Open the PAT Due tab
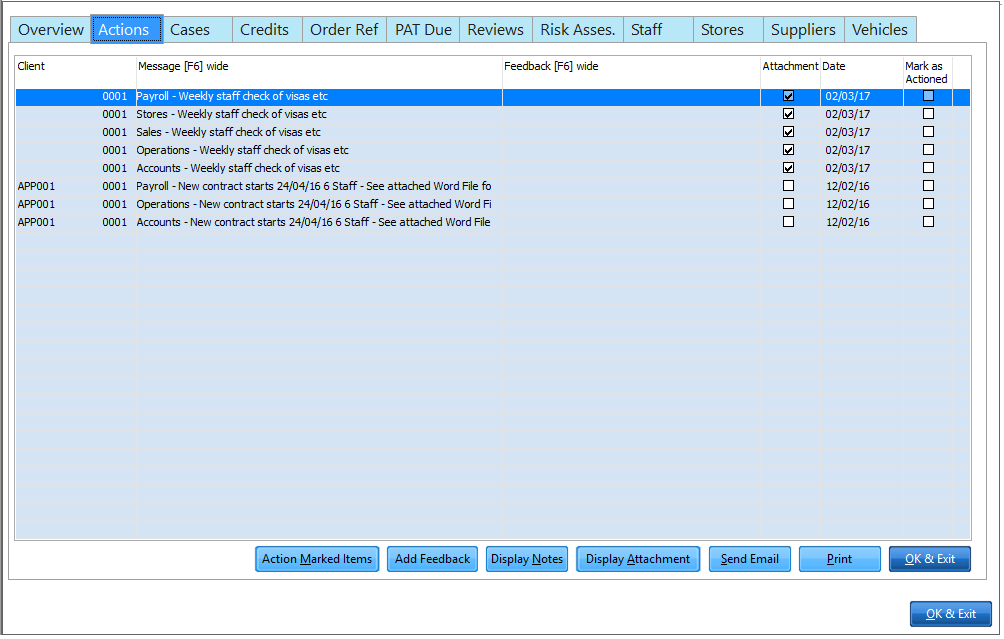 (x=423, y=30)
